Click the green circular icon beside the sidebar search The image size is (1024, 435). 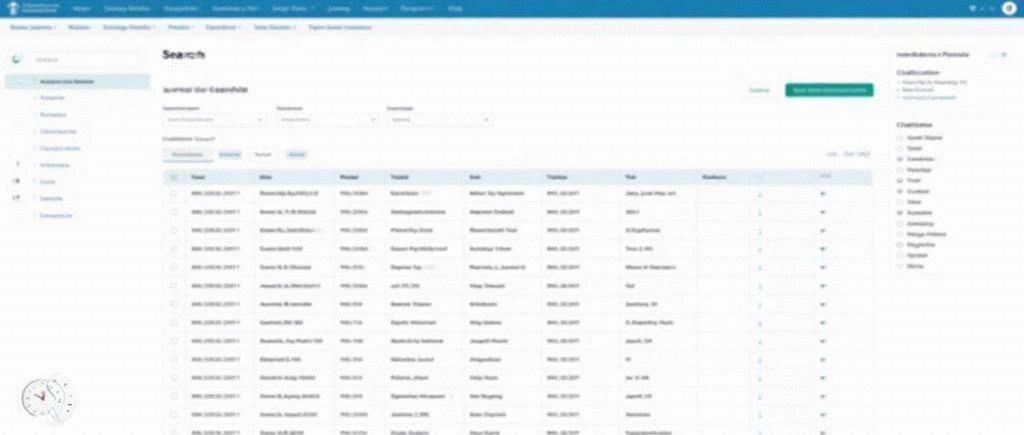click(x=15, y=58)
